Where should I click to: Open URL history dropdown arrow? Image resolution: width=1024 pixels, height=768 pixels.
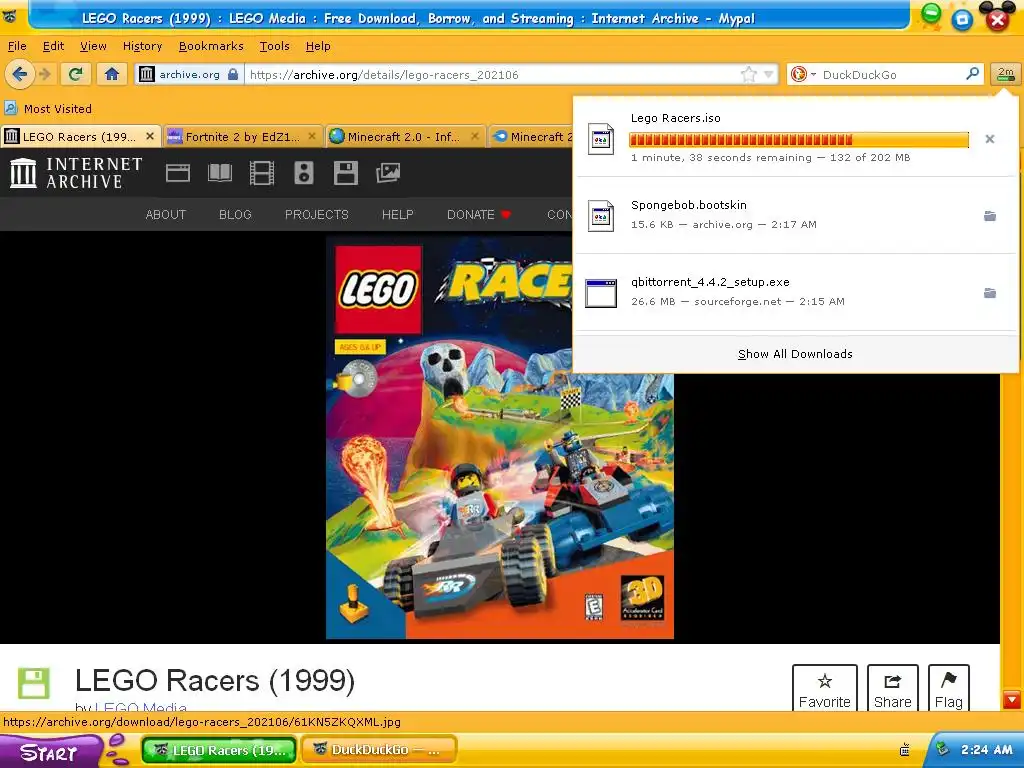[x=769, y=74]
